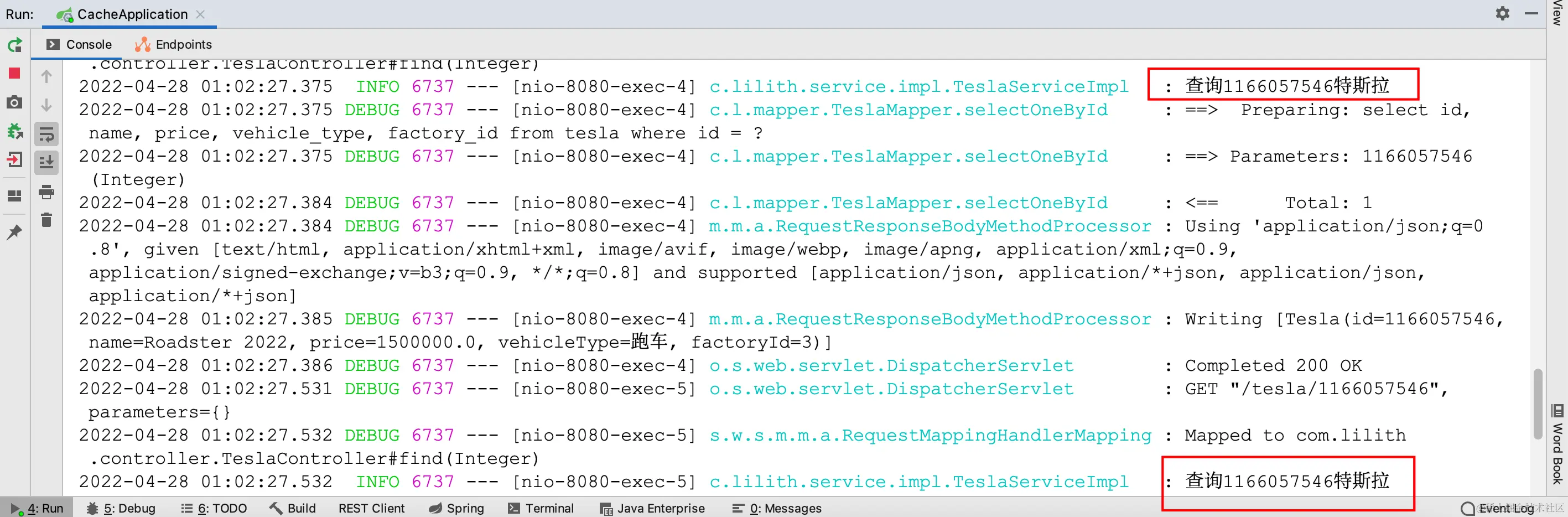Image resolution: width=1568 pixels, height=517 pixels.
Task: Stop the running application with the red square
Action: point(14,74)
